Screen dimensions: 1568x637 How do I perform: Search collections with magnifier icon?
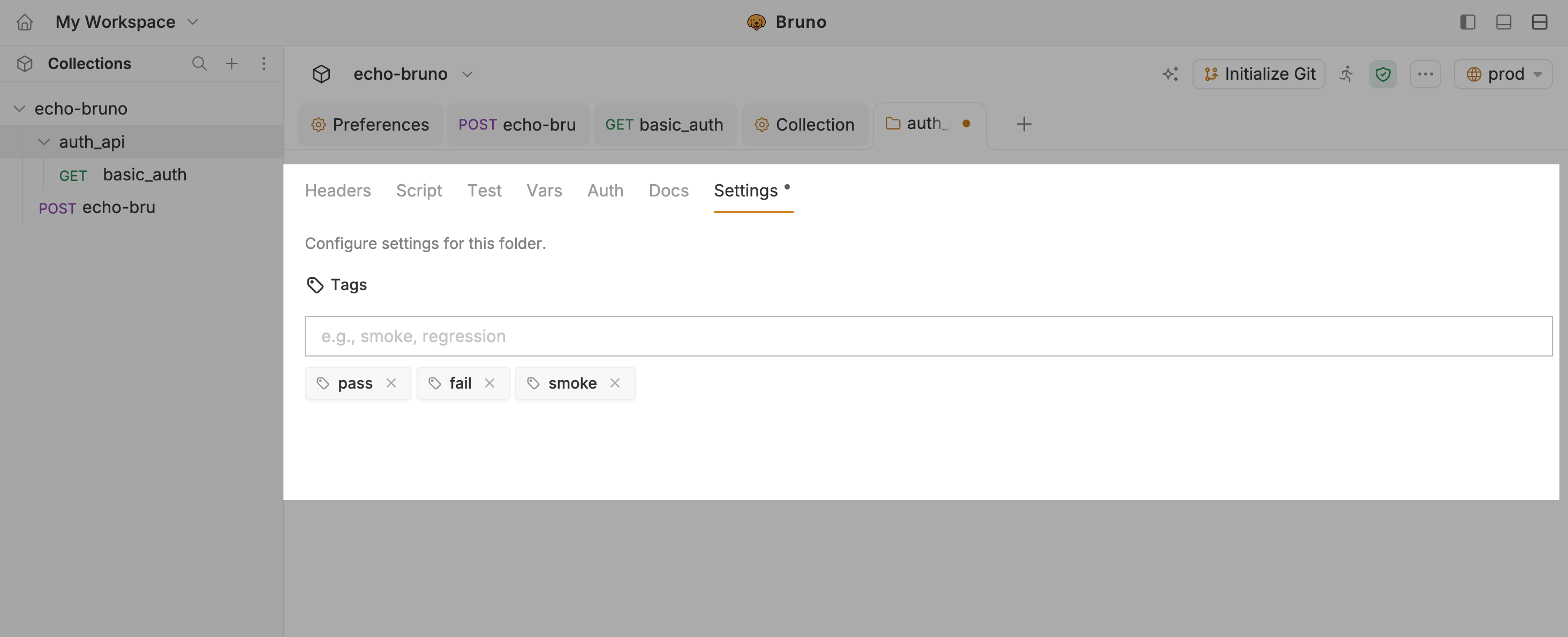(199, 63)
